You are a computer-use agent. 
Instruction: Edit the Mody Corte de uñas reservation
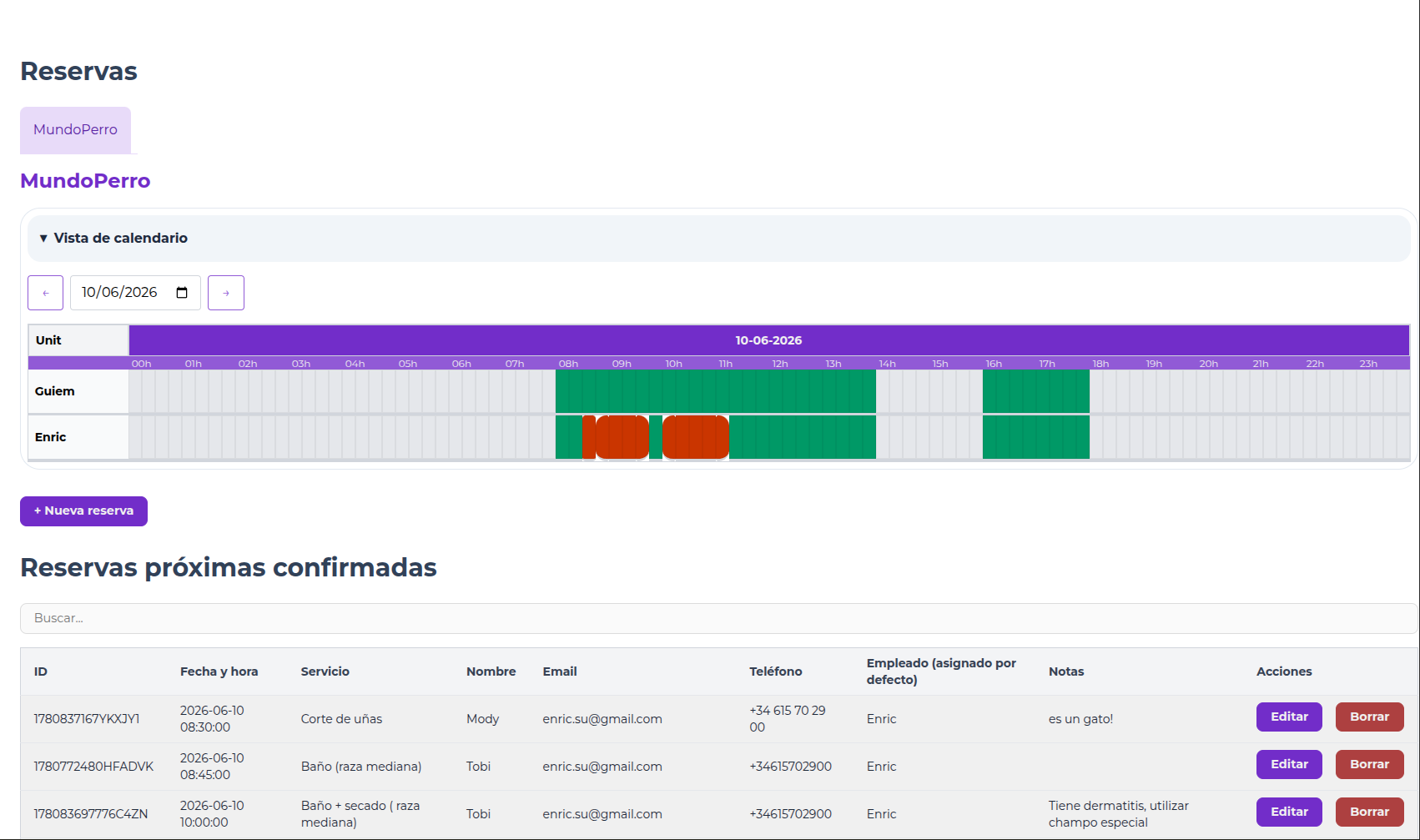pyautogui.click(x=1289, y=717)
